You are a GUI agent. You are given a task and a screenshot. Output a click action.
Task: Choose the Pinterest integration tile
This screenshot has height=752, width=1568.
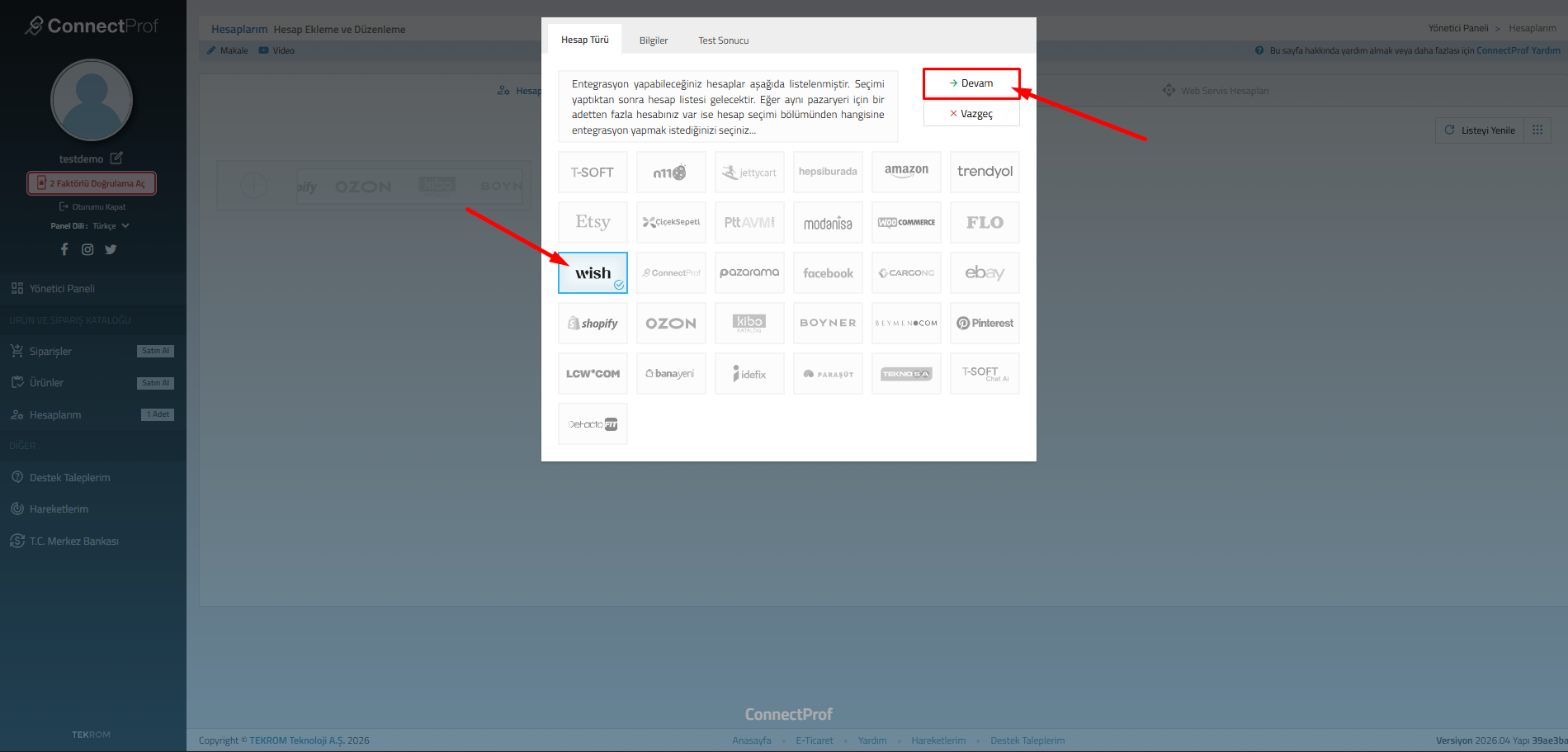[x=985, y=324]
